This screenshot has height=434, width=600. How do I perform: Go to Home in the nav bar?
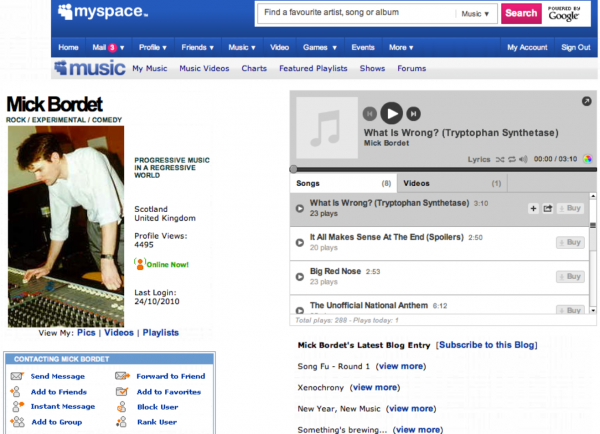click(x=68, y=47)
